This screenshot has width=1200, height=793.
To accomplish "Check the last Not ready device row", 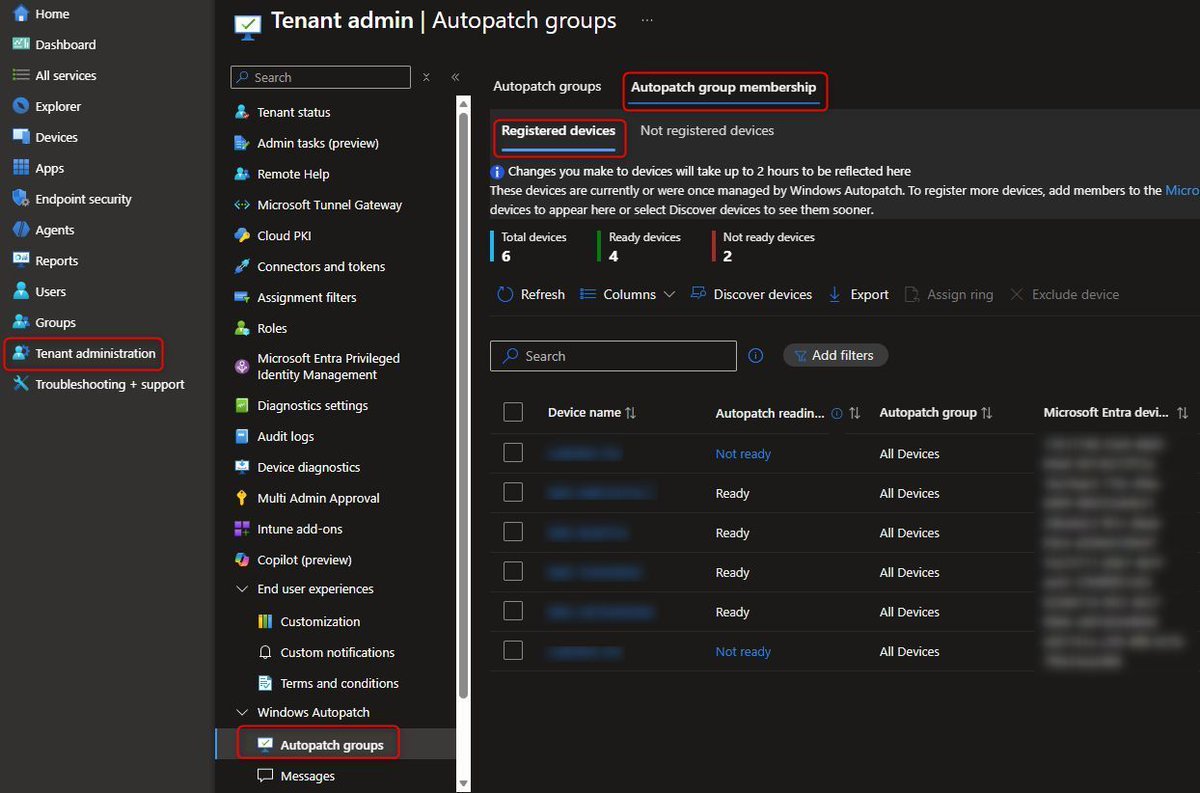I will pyautogui.click(x=513, y=650).
